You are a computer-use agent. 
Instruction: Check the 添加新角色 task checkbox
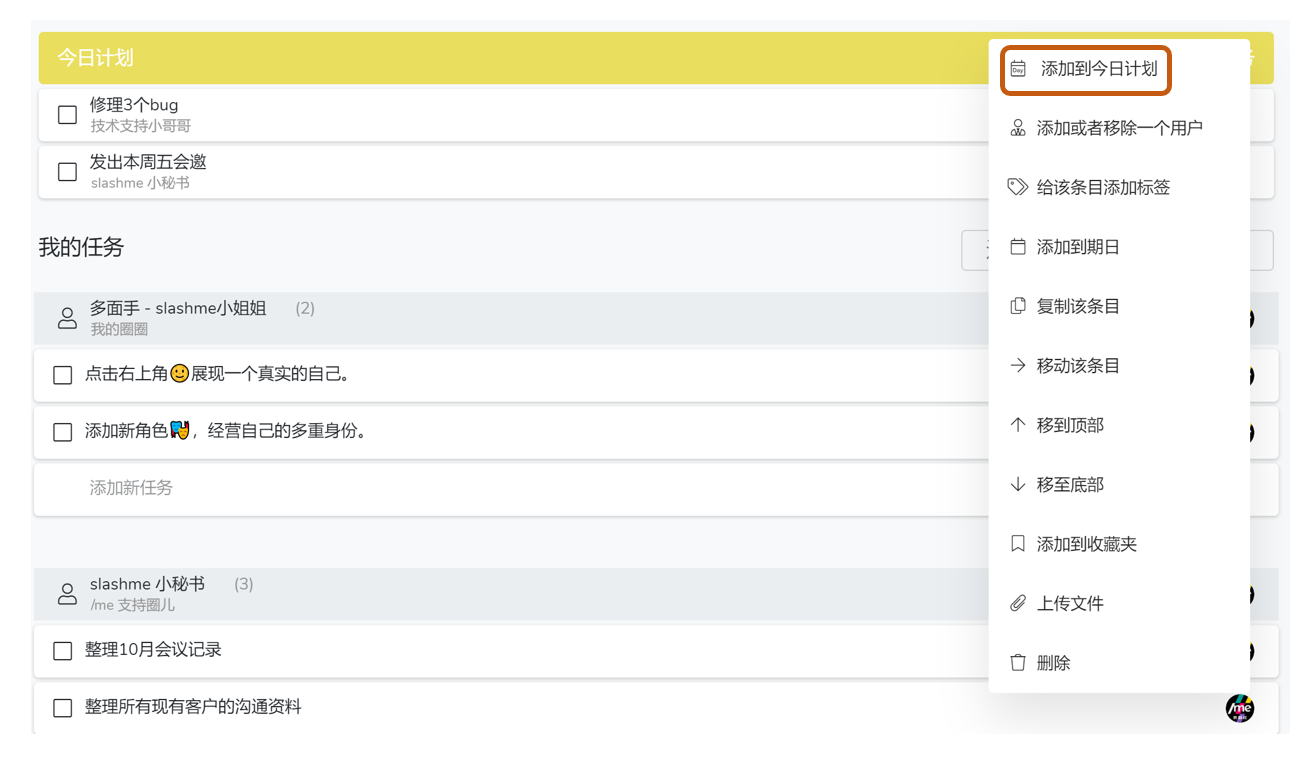(62, 432)
